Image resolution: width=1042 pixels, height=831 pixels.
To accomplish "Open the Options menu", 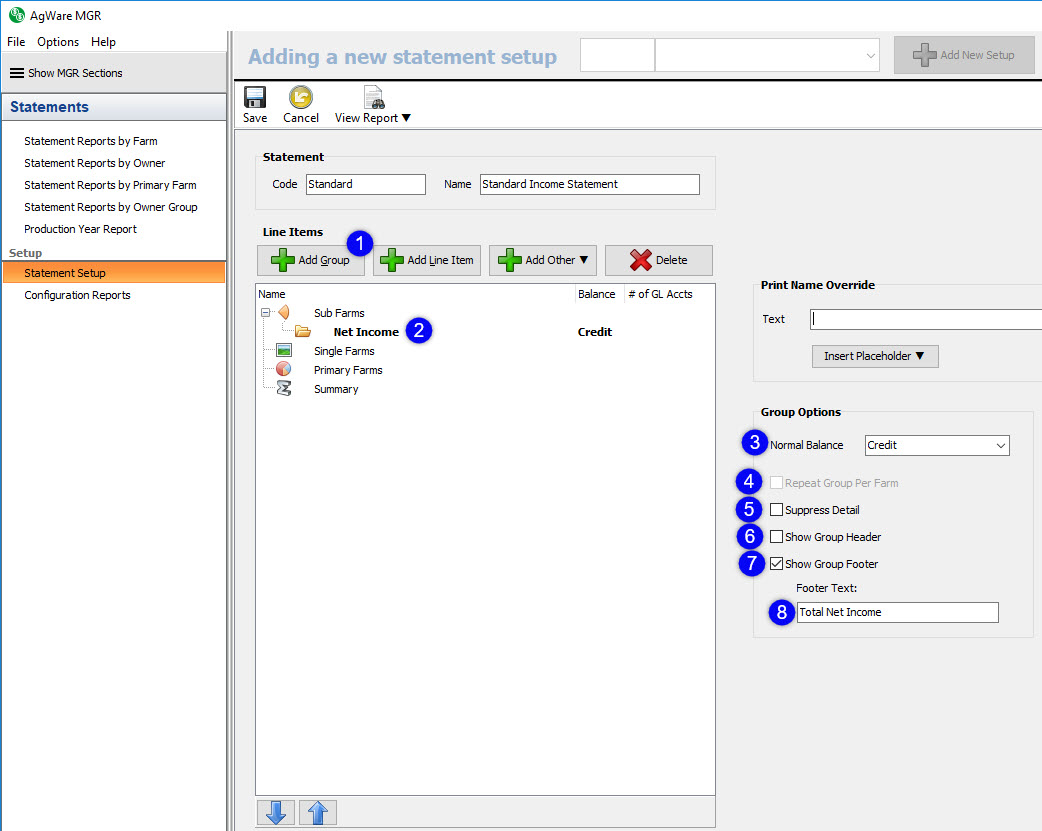I will [58, 42].
